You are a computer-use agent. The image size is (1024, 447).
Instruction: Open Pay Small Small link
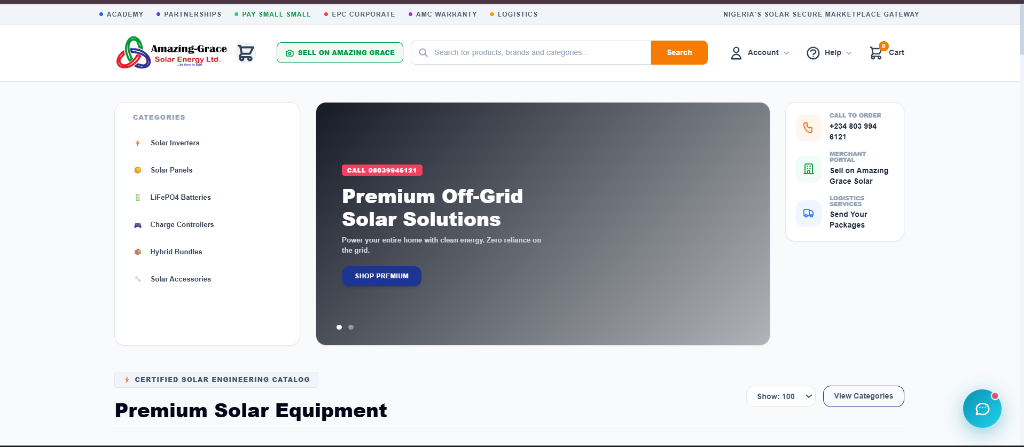tap(272, 14)
